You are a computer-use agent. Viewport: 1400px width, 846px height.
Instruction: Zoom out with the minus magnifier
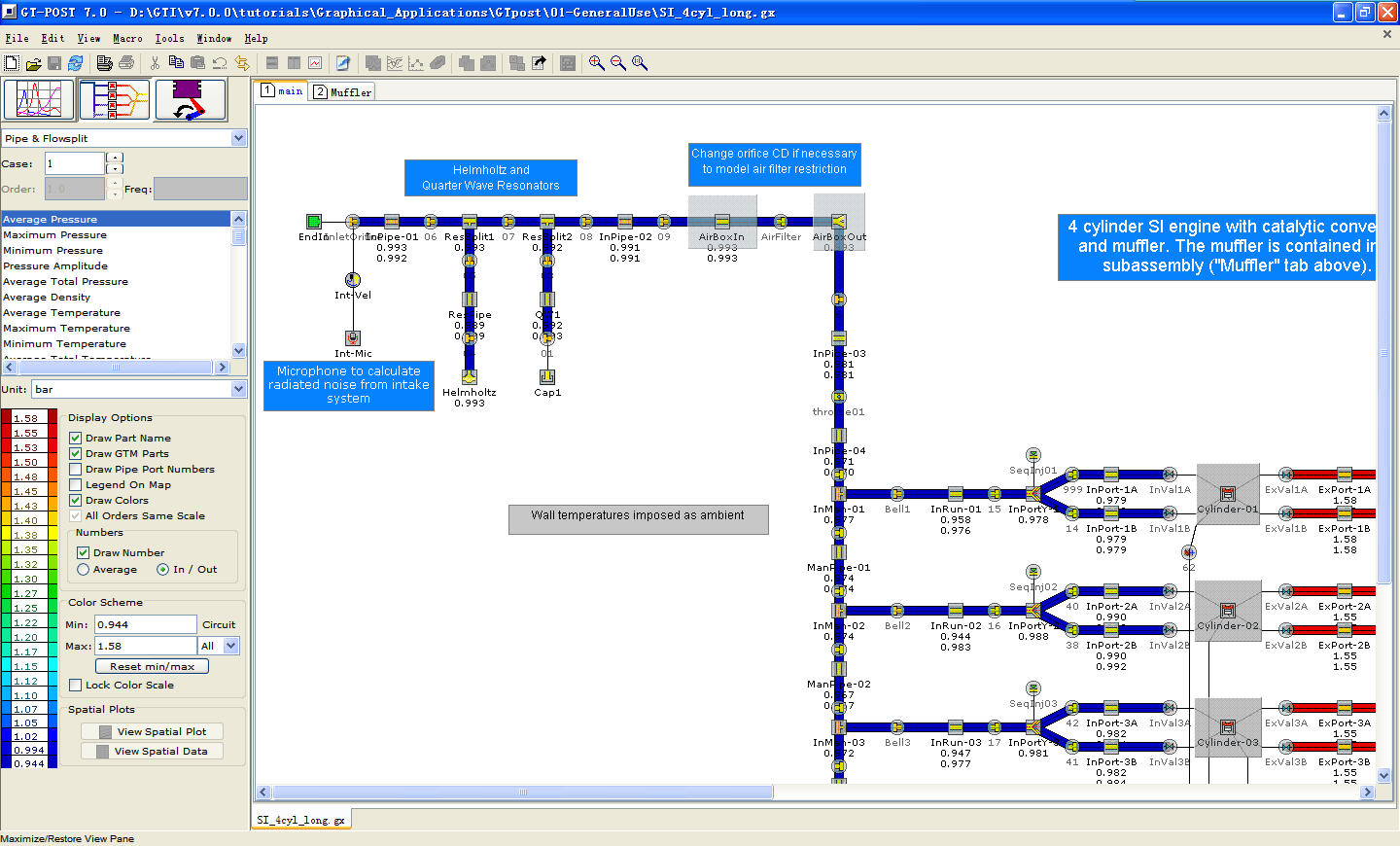click(618, 63)
